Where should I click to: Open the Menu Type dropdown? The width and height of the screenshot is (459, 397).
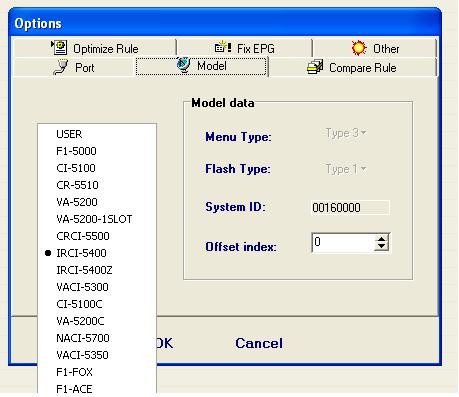tap(346, 133)
